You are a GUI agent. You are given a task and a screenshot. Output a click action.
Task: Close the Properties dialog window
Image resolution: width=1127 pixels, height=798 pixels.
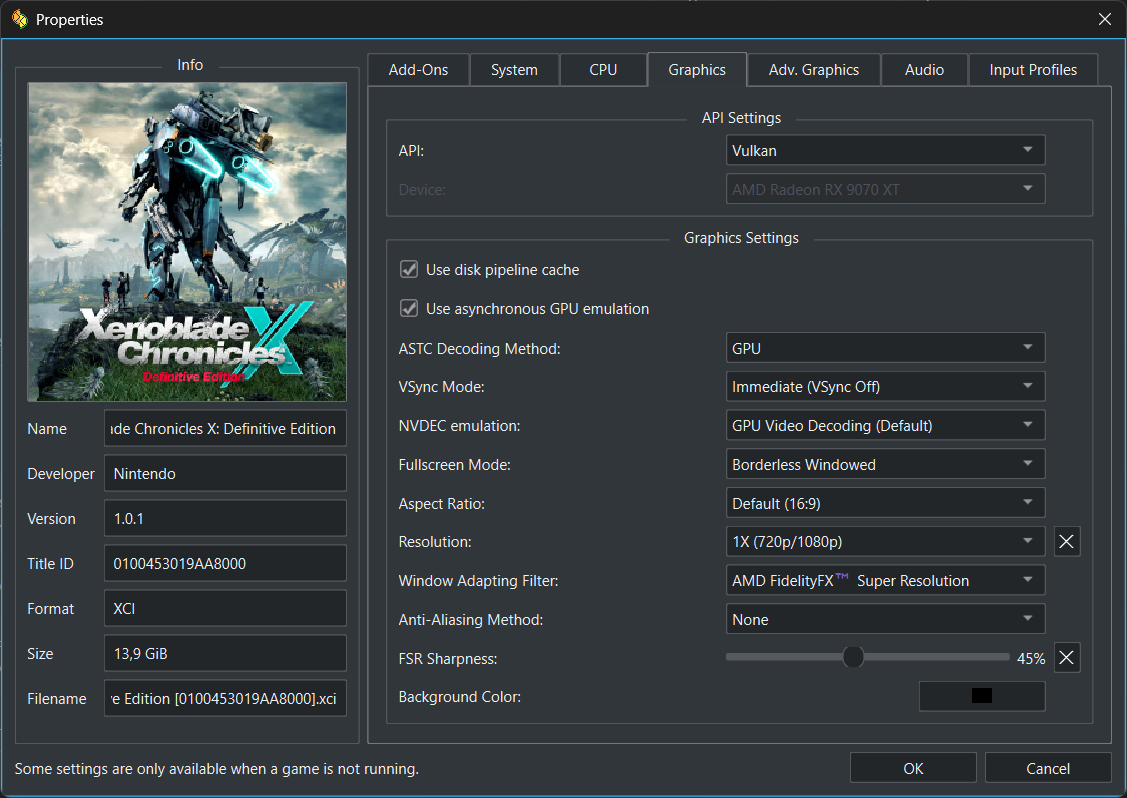[x=1105, y=19]
